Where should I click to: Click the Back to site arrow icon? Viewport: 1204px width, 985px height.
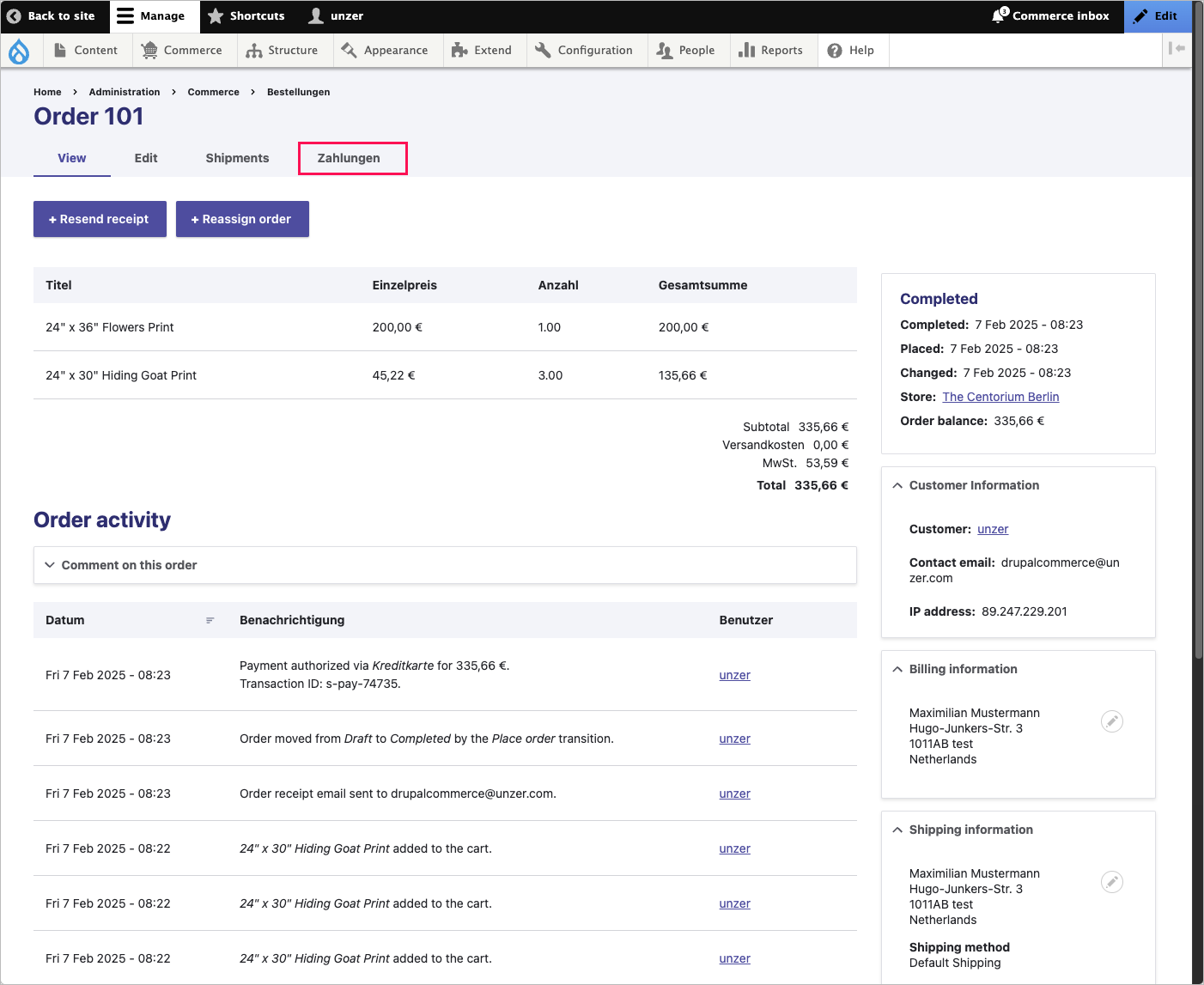click(14, 16)
